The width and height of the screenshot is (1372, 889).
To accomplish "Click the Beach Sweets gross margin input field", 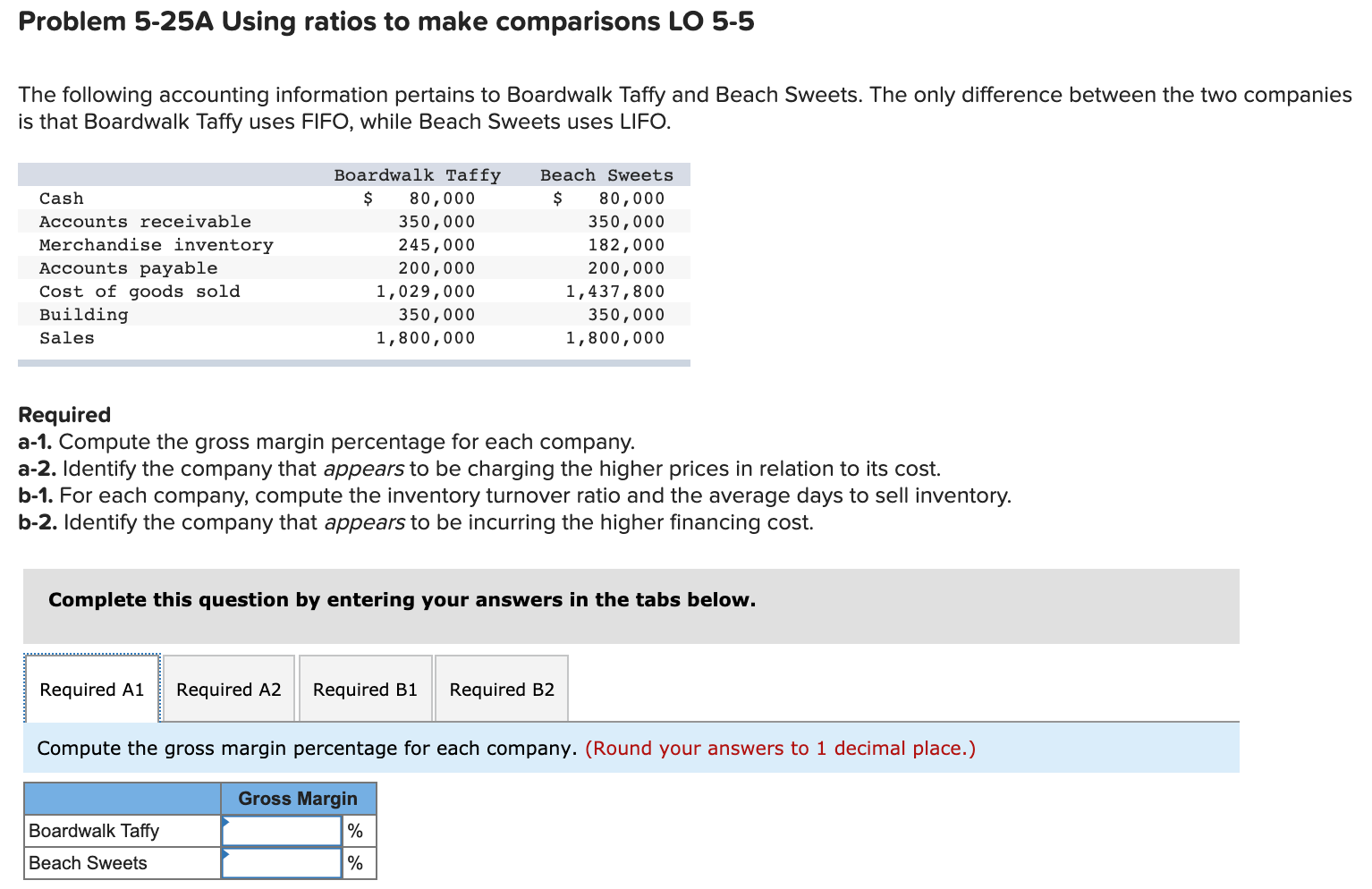I will click(x=282, y=862).
